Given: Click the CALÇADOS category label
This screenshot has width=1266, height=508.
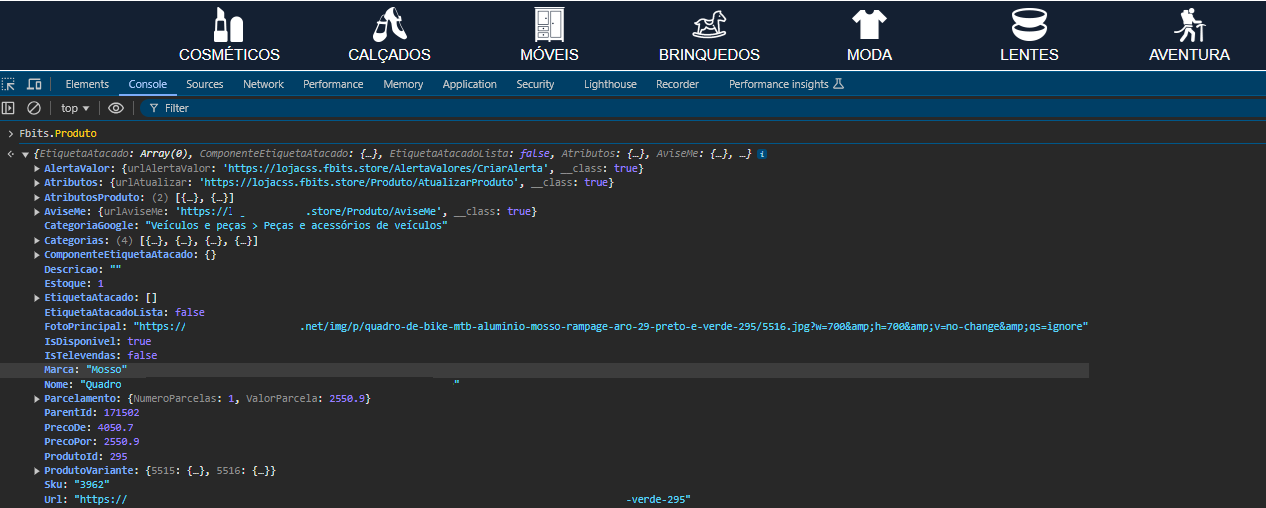Looking at the screenshot, I should click(389, 55).
